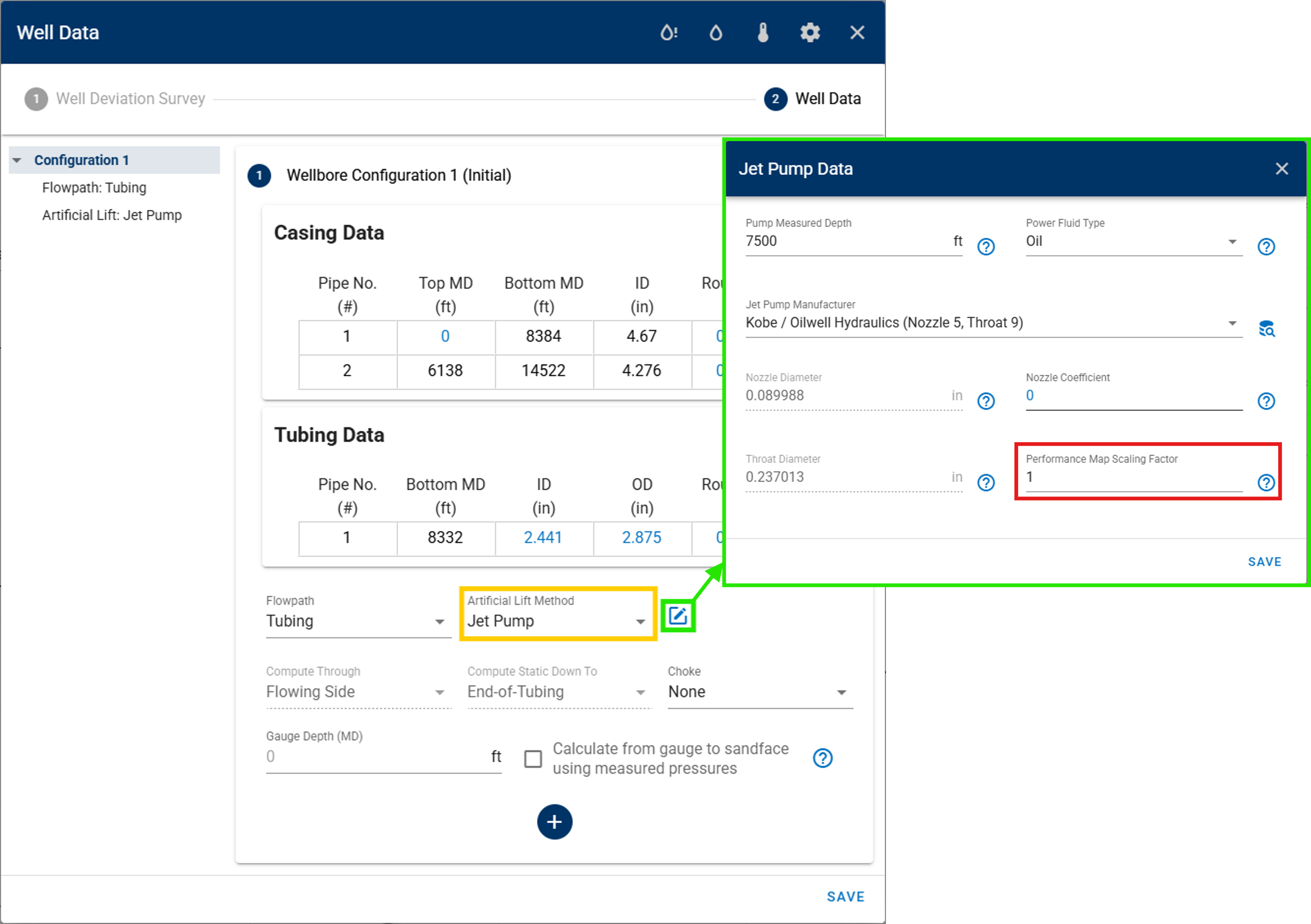
Task: Click the droplet alert icon in header
Action: 669,32
